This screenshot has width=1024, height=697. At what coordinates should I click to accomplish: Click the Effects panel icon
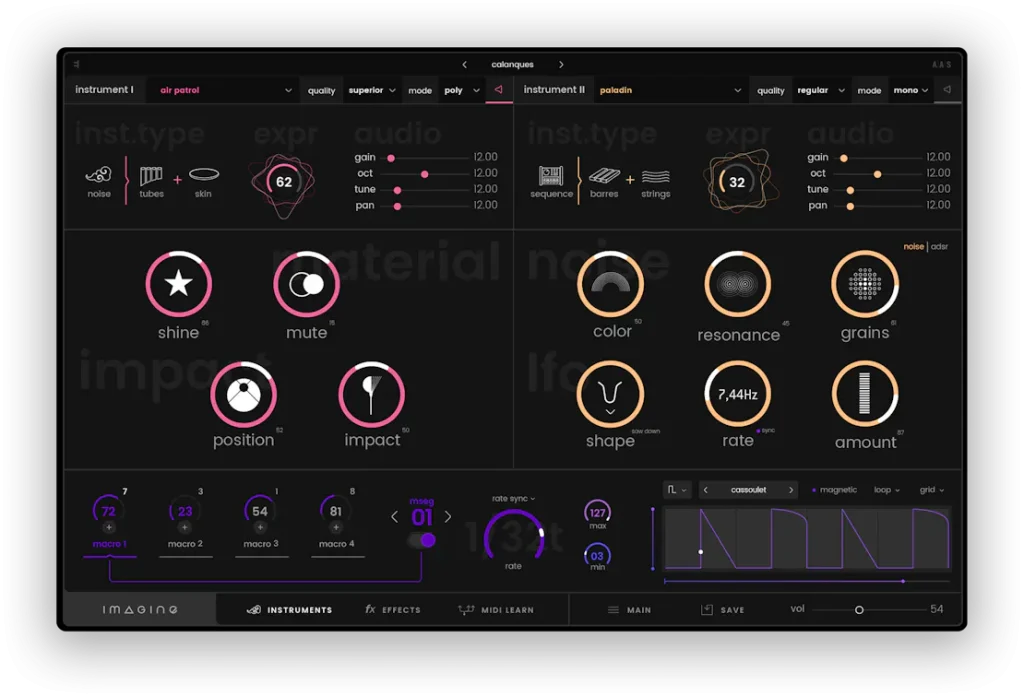point(392,609)
